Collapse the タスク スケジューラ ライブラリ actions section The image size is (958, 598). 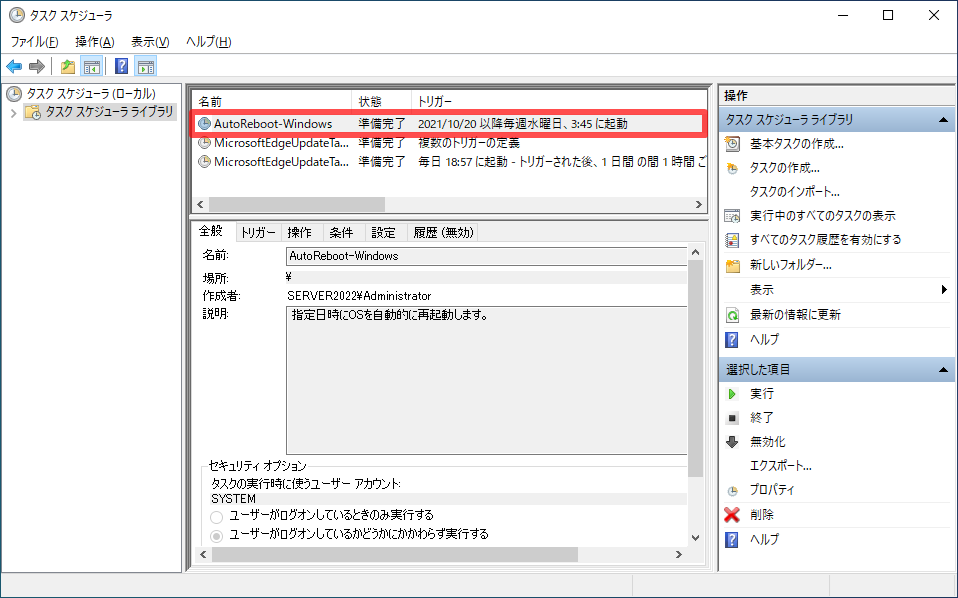tap(943, 120)
